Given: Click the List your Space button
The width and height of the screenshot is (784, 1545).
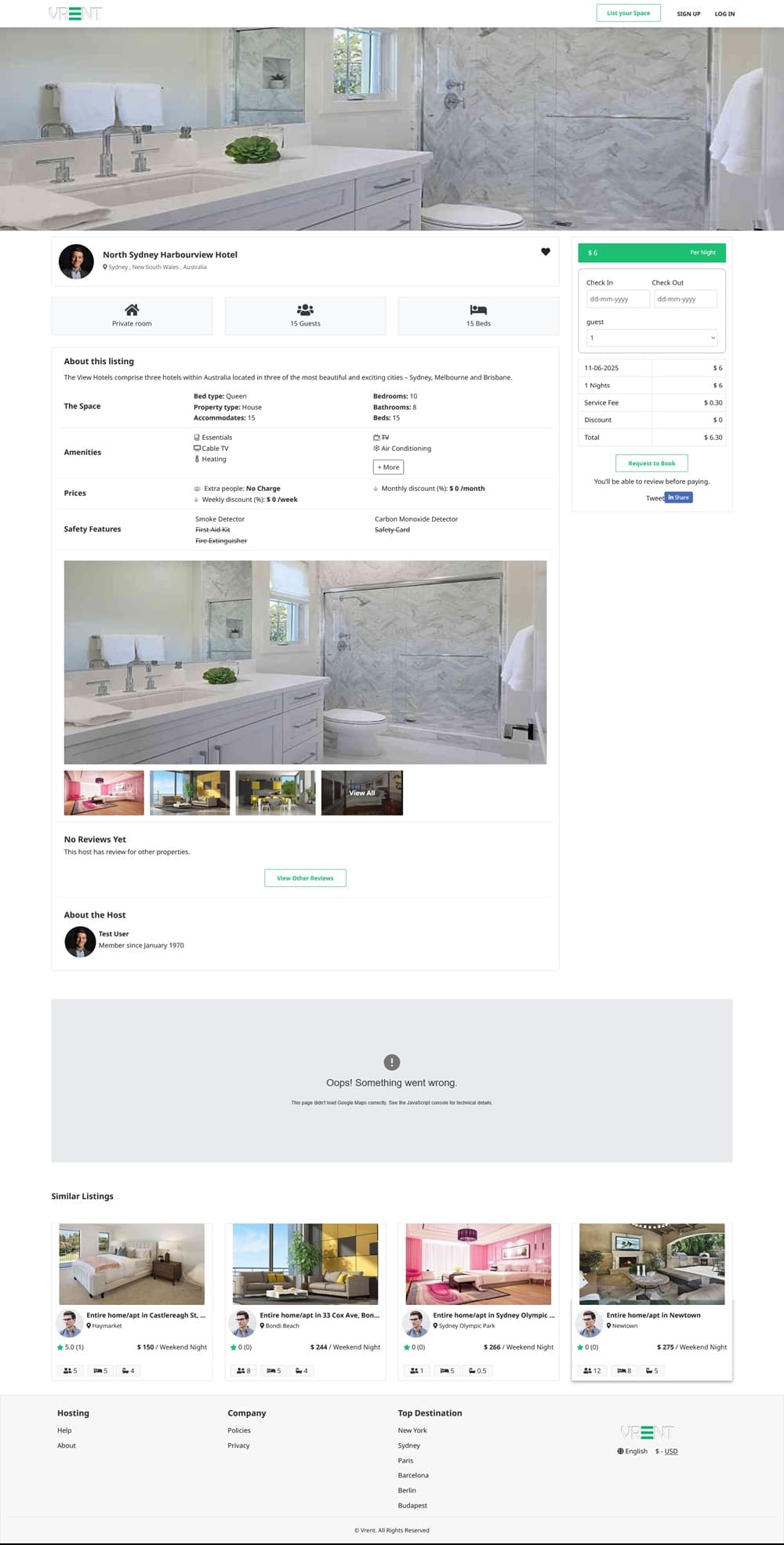Looking at the screenshot, I should pos(628,13).
